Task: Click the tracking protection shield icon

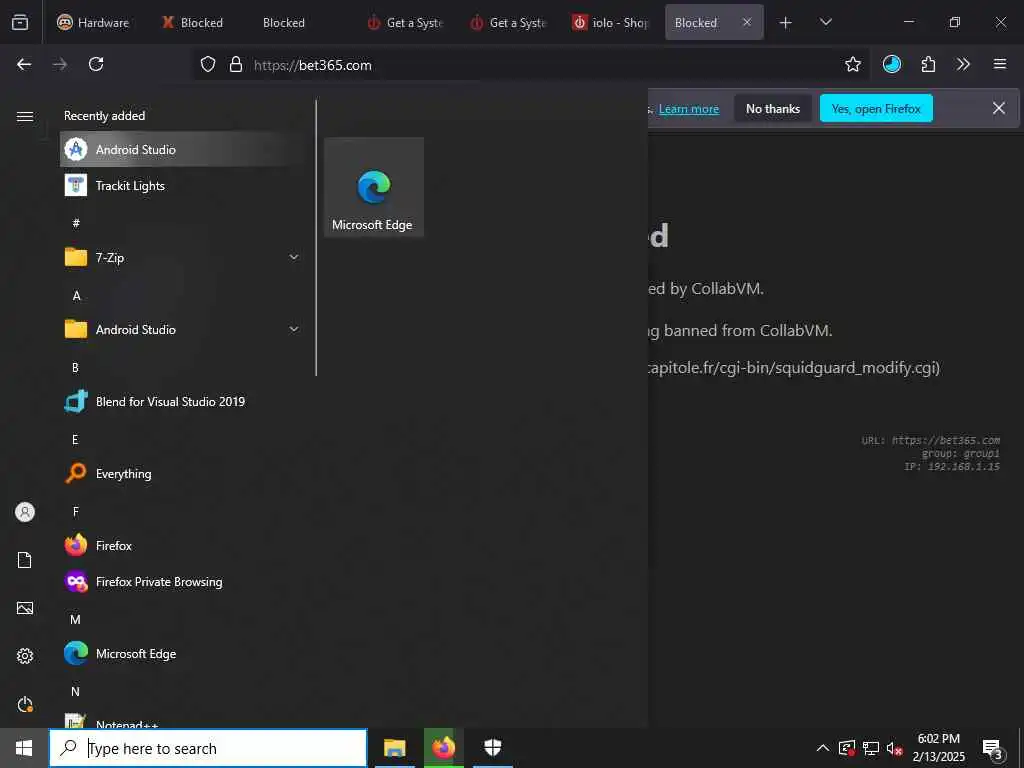Action: 208,64
